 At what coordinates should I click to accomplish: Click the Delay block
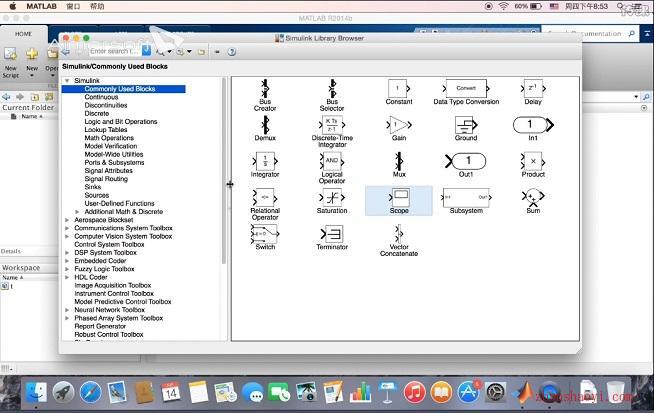coord(533,92)
